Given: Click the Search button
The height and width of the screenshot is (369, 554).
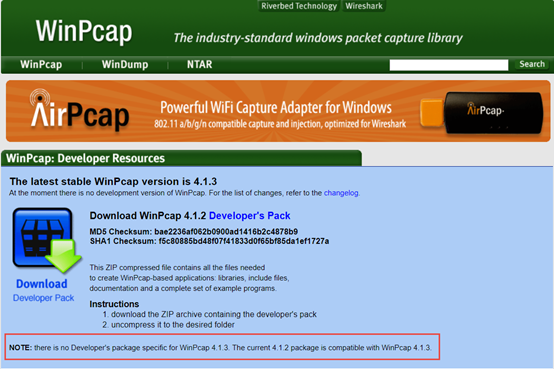Looking at the screenshot, I should pos(532,64).
